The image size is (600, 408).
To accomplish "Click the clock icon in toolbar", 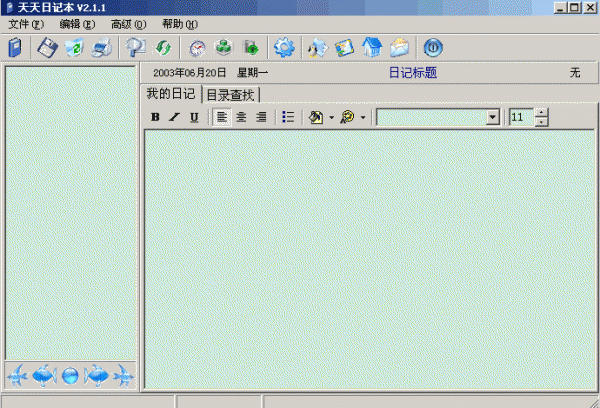I will tap(197, 47).
